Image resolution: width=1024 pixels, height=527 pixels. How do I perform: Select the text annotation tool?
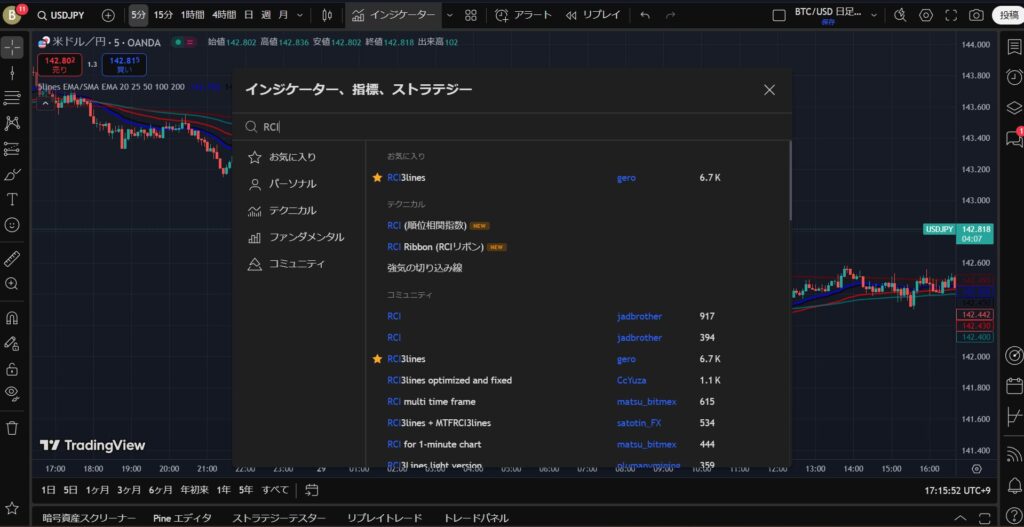coord(12,199)
